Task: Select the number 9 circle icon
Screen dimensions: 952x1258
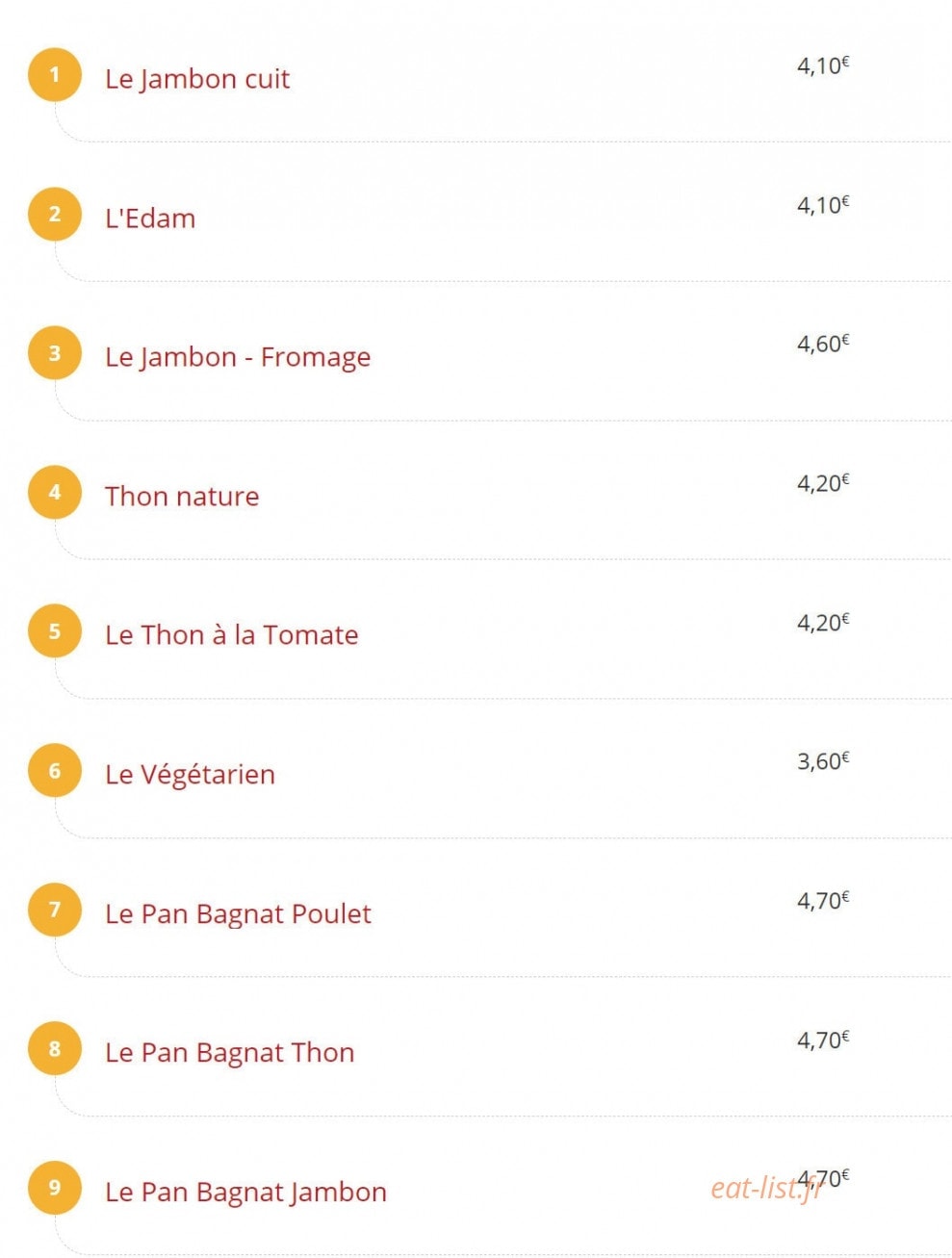Action: (55, 1188)
